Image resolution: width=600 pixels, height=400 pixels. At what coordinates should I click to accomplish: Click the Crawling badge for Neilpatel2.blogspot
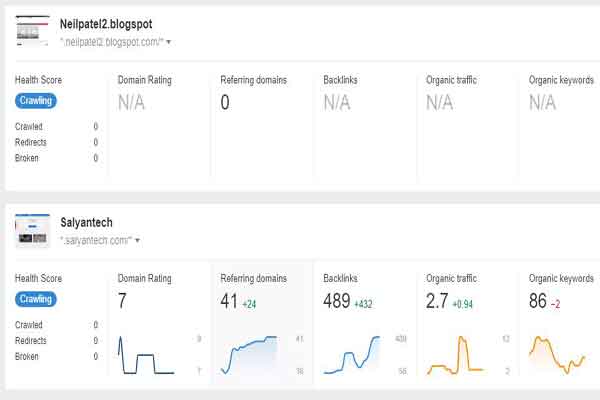(36, 101)
